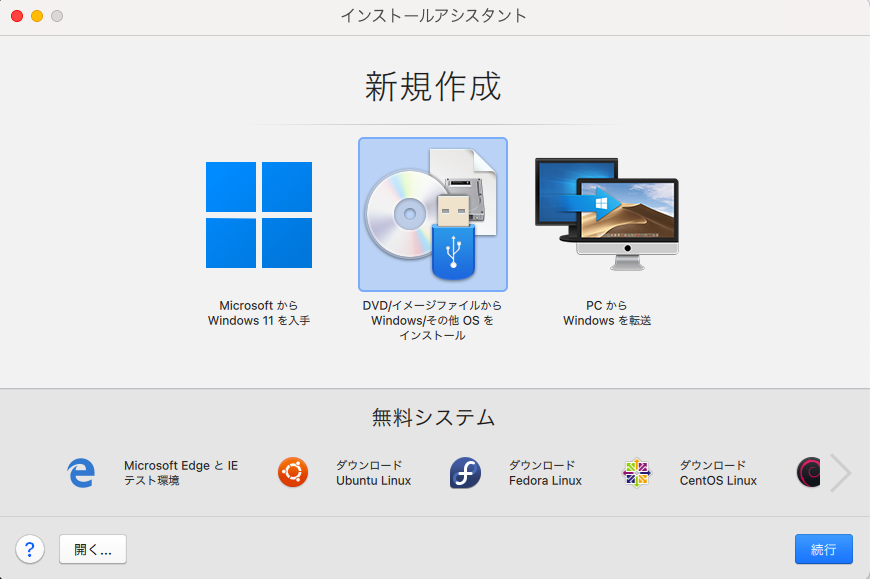Click the CentOS Linux logo icon
This screenshot has width=870, height=579.
coord(636,473)
